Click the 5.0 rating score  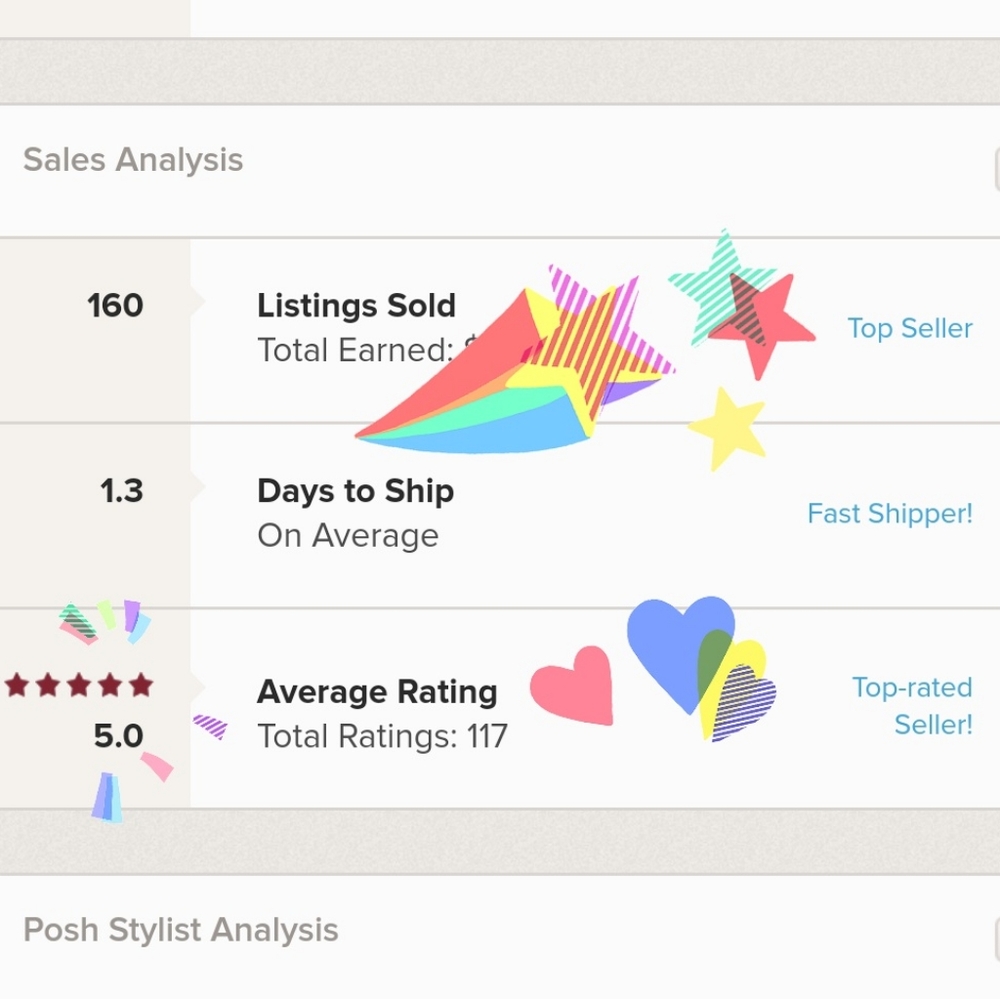[x=118, y=737]
